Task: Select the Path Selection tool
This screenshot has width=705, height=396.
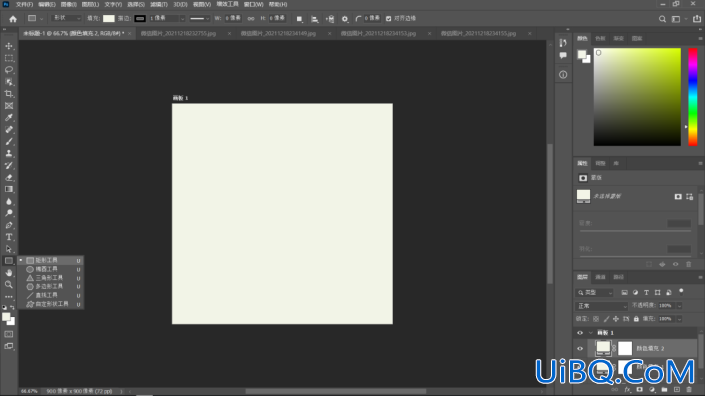Action: pyautogui.click(x=9, y=249)
